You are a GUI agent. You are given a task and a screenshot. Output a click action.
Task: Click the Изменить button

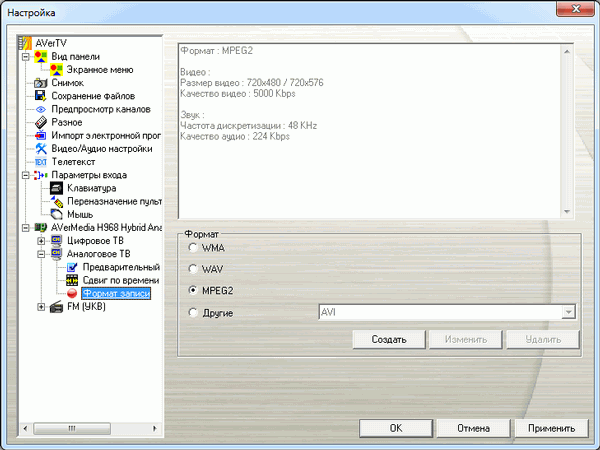466,339
